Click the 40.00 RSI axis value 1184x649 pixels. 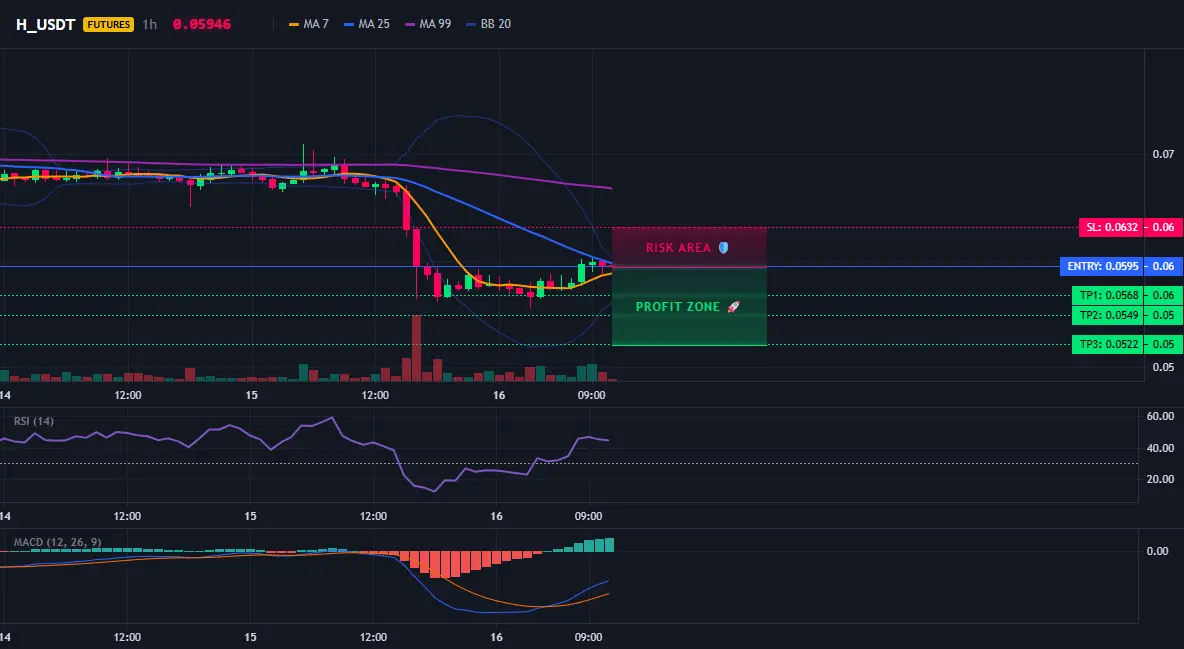(x=1161, y=448)
